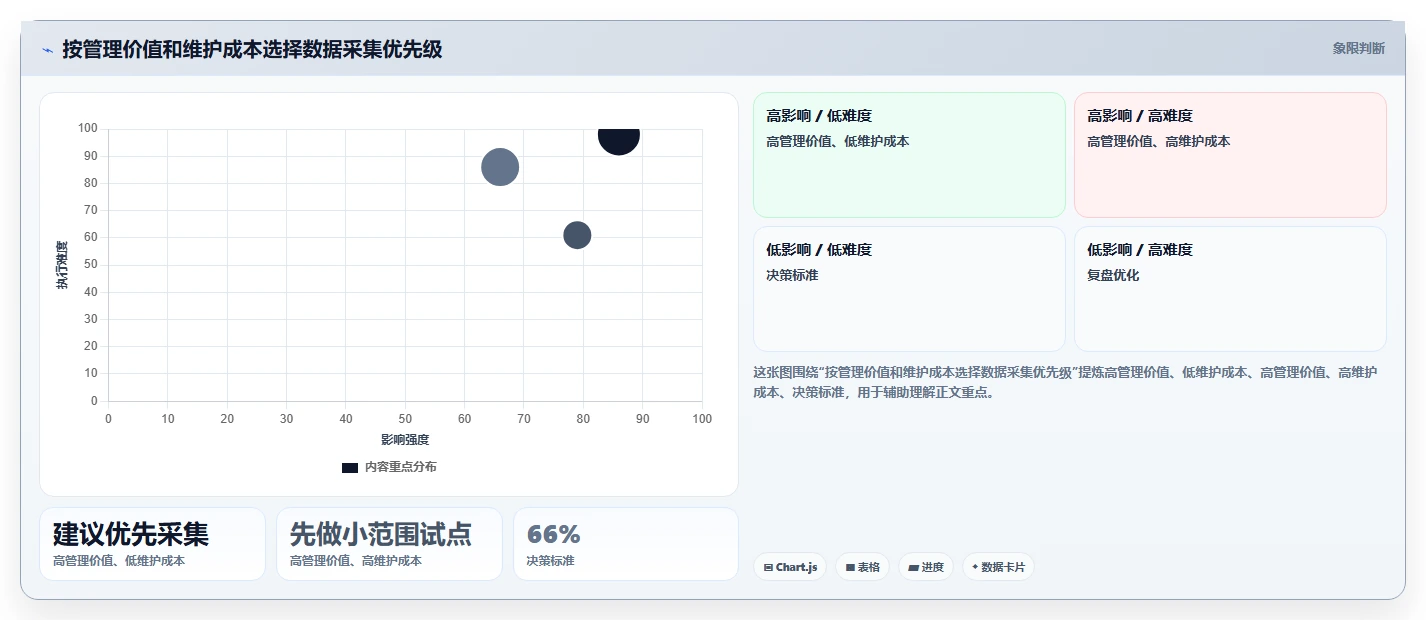Click 高管理价值、高维护成本 under 先做小范围试点

coord(356,561)
